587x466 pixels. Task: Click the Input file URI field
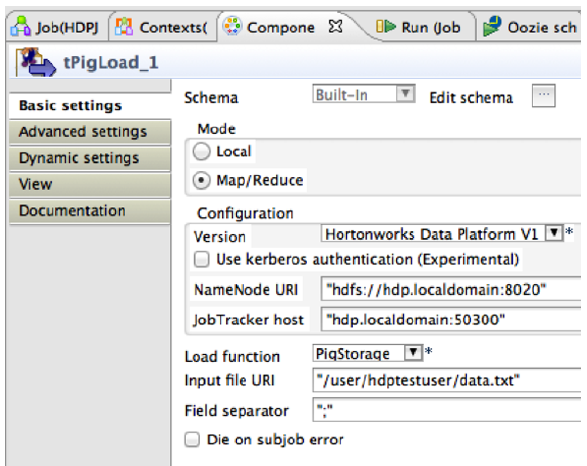coord(447,380)
